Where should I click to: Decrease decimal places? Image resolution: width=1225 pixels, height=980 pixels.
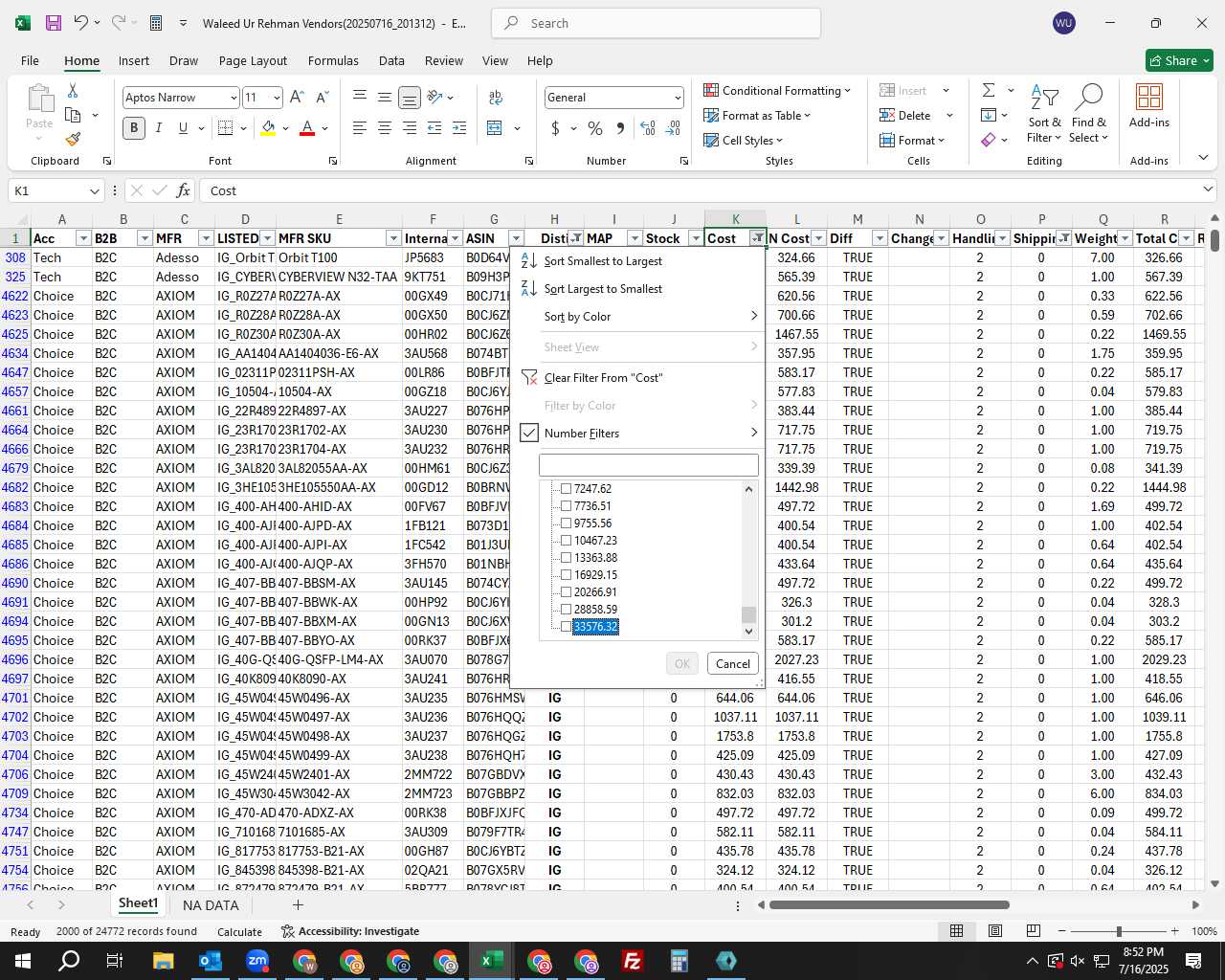pyautogui.click(x=673, y=127)
